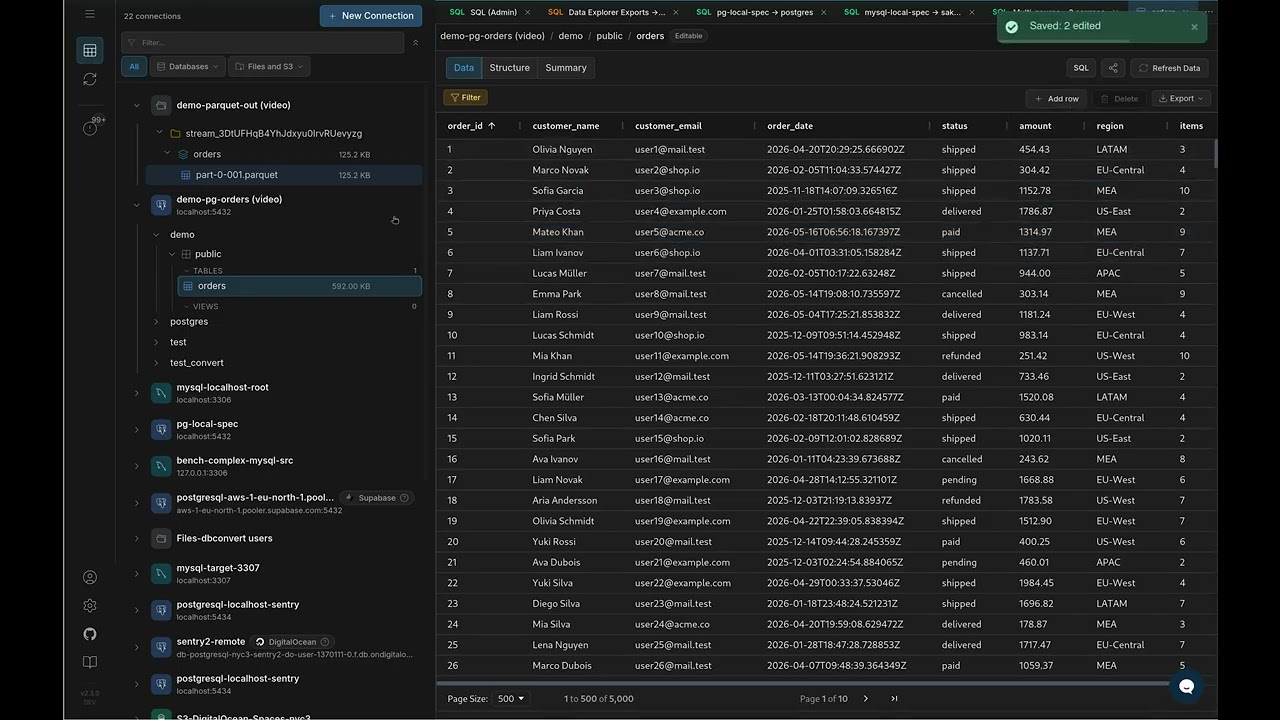Expand the VIEWS section
The image size is (1280, 720).
[186, 306]
